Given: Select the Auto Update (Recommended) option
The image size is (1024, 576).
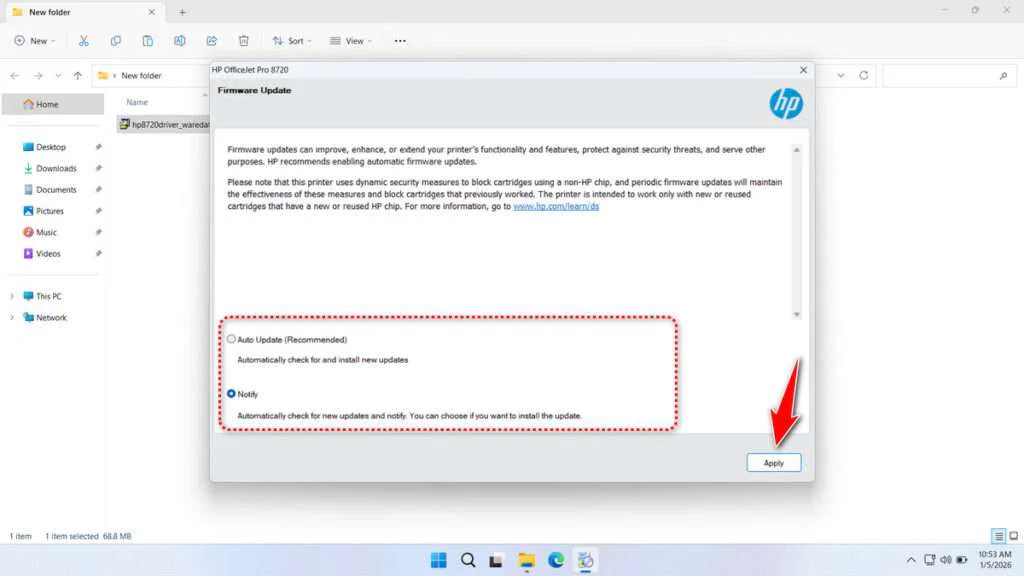Looking at the screenshot, I should tap(232, 339).
